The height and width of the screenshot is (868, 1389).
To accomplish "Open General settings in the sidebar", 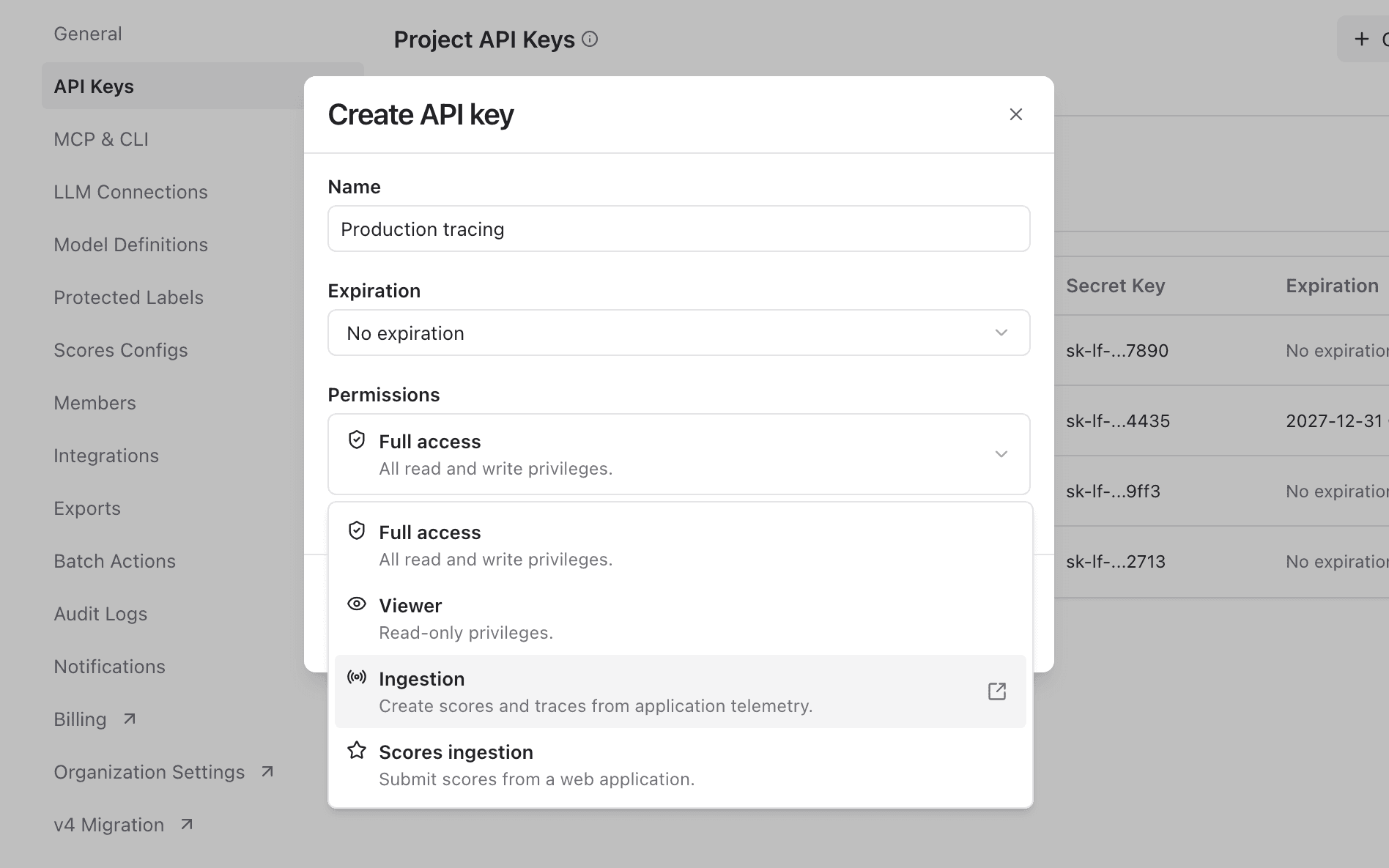I will (88, 34).
